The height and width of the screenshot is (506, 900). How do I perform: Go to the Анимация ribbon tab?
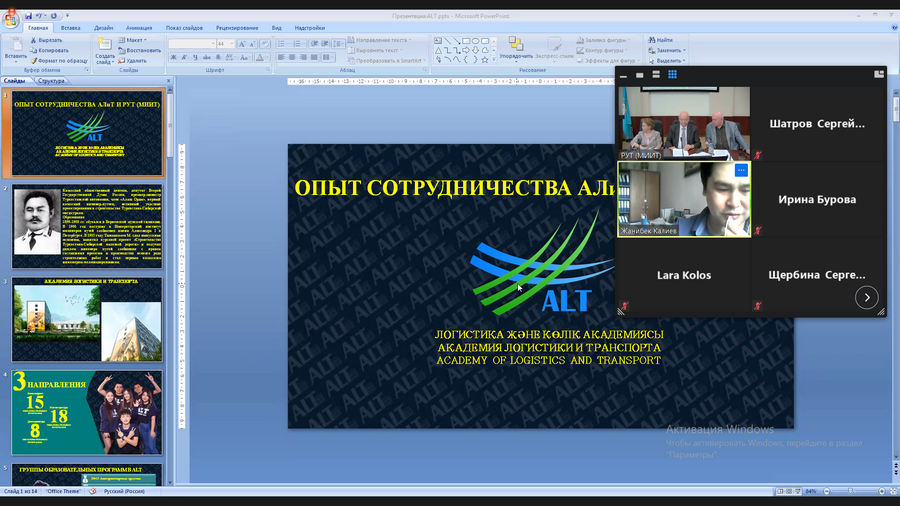139,28
